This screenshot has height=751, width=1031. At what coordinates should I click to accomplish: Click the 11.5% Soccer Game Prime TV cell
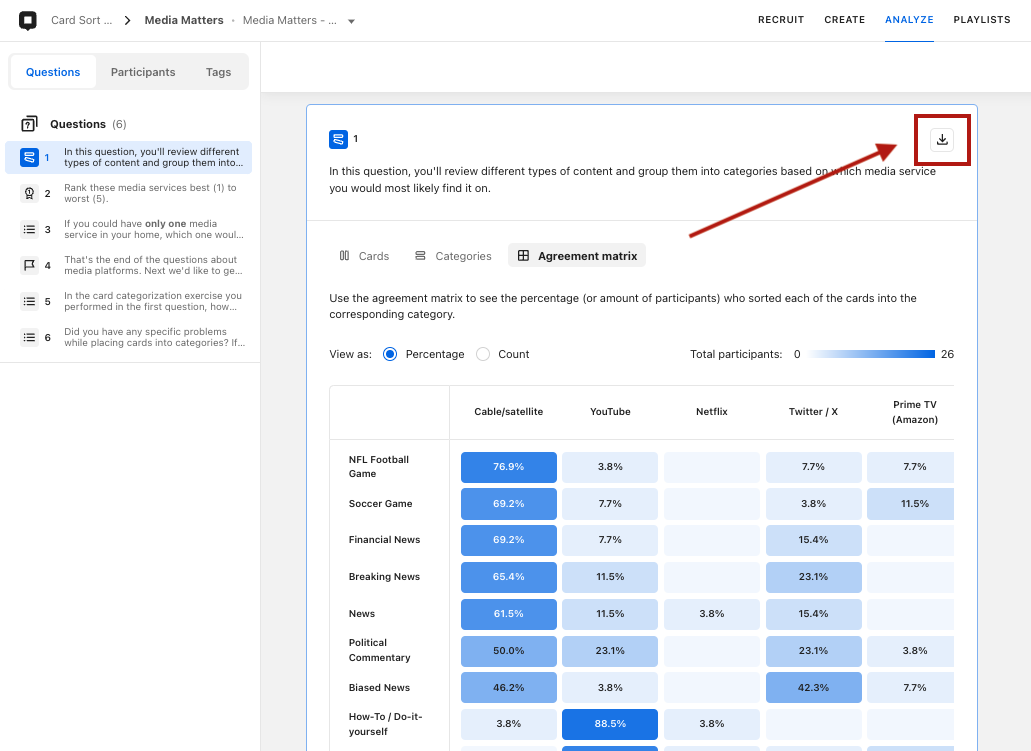[x=911, y=504]
